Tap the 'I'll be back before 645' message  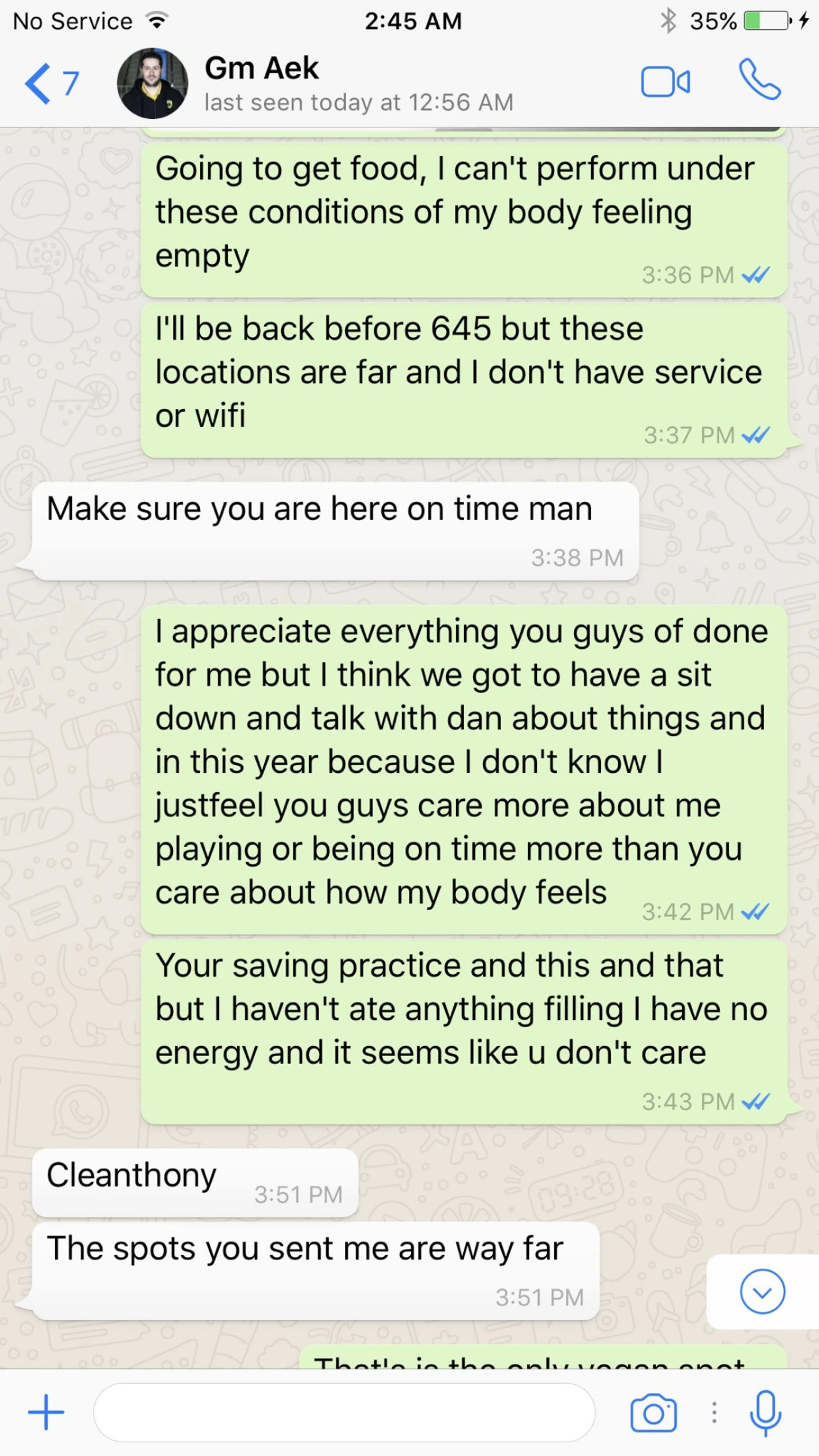[464, 380]
